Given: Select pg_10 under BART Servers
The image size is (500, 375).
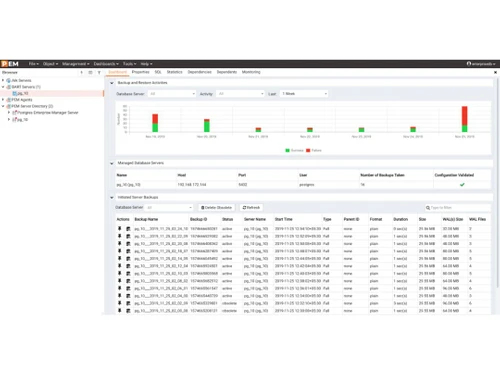Looking at the screenshot, I should (23, 93).
